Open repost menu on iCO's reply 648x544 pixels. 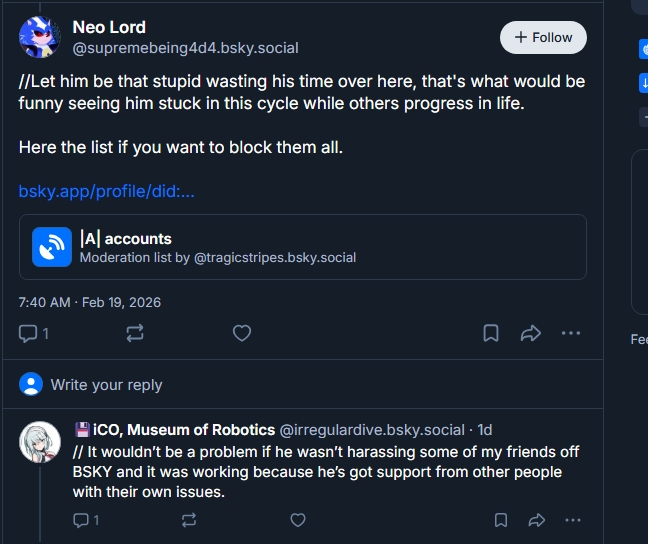point(189,520)
